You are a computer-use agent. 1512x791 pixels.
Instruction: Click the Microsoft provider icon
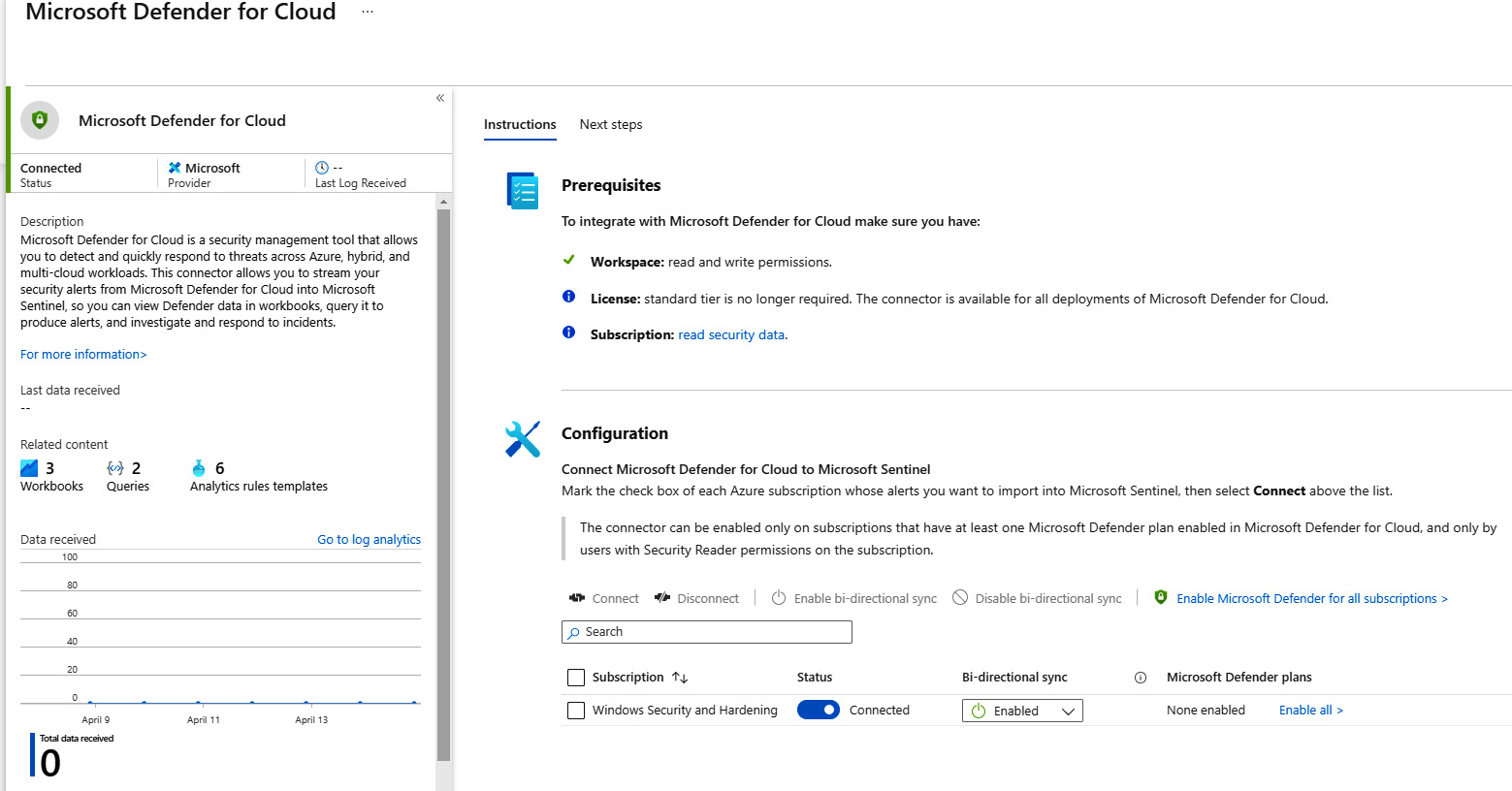point(175,168)
